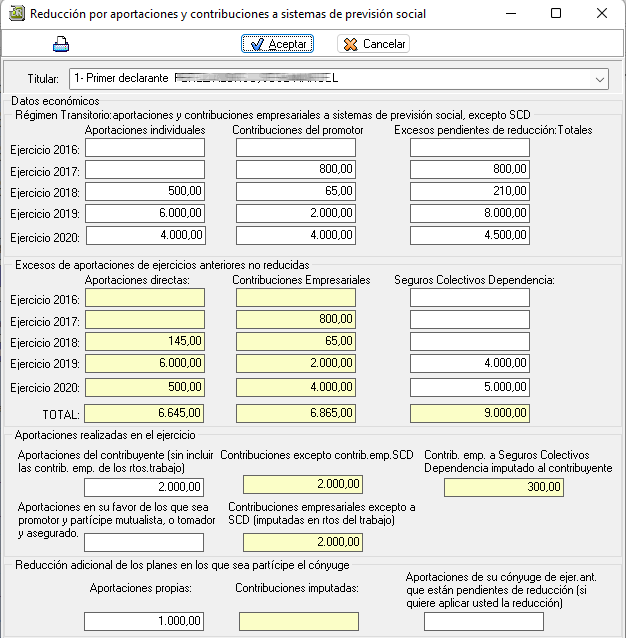Viewport: 626px width, 638px height.
Task: Select Aportaciones individuales 500,00 field Ejercicio 2018
Action: [145, 191]
